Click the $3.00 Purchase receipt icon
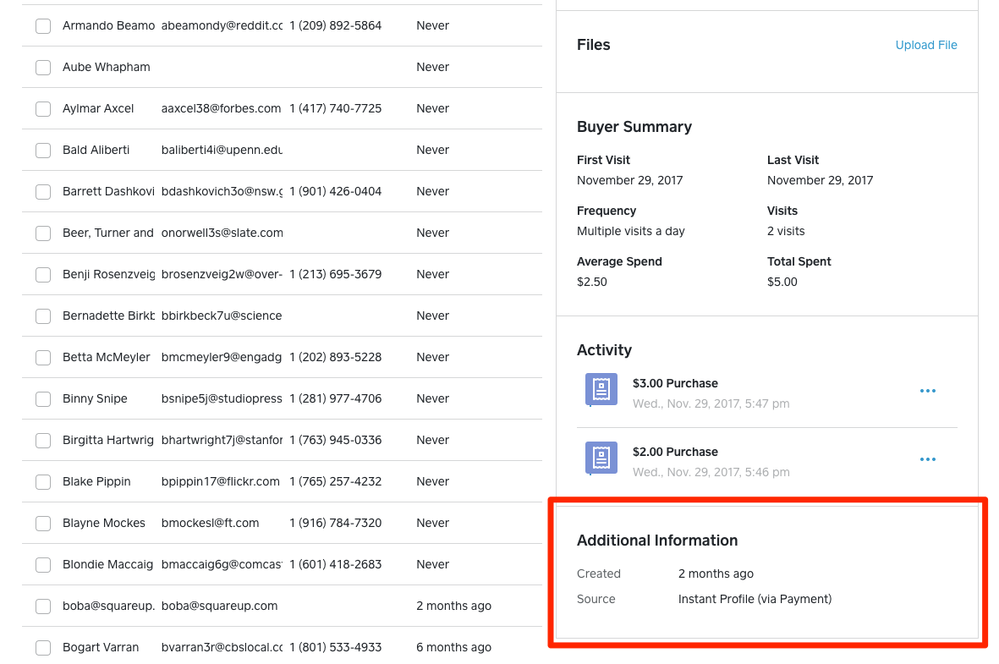999x664 pixels. tap(601, 390)
